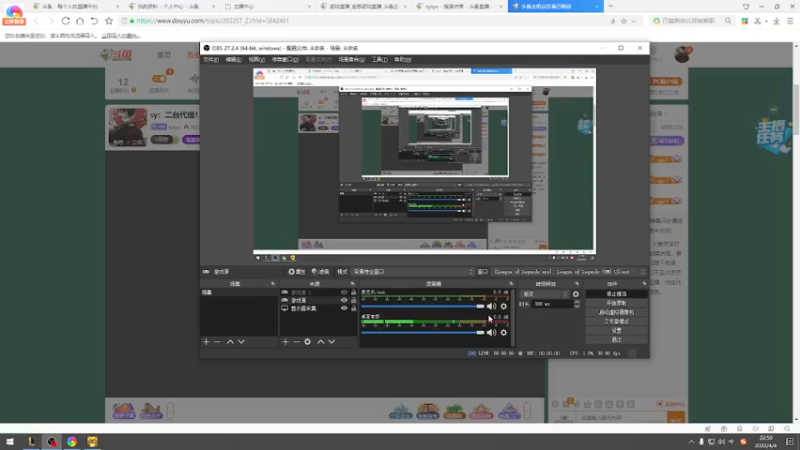Move the selected source down
The height and width of the screenshot is (450, 800).
pyautogui.click(x=332, y=341)
